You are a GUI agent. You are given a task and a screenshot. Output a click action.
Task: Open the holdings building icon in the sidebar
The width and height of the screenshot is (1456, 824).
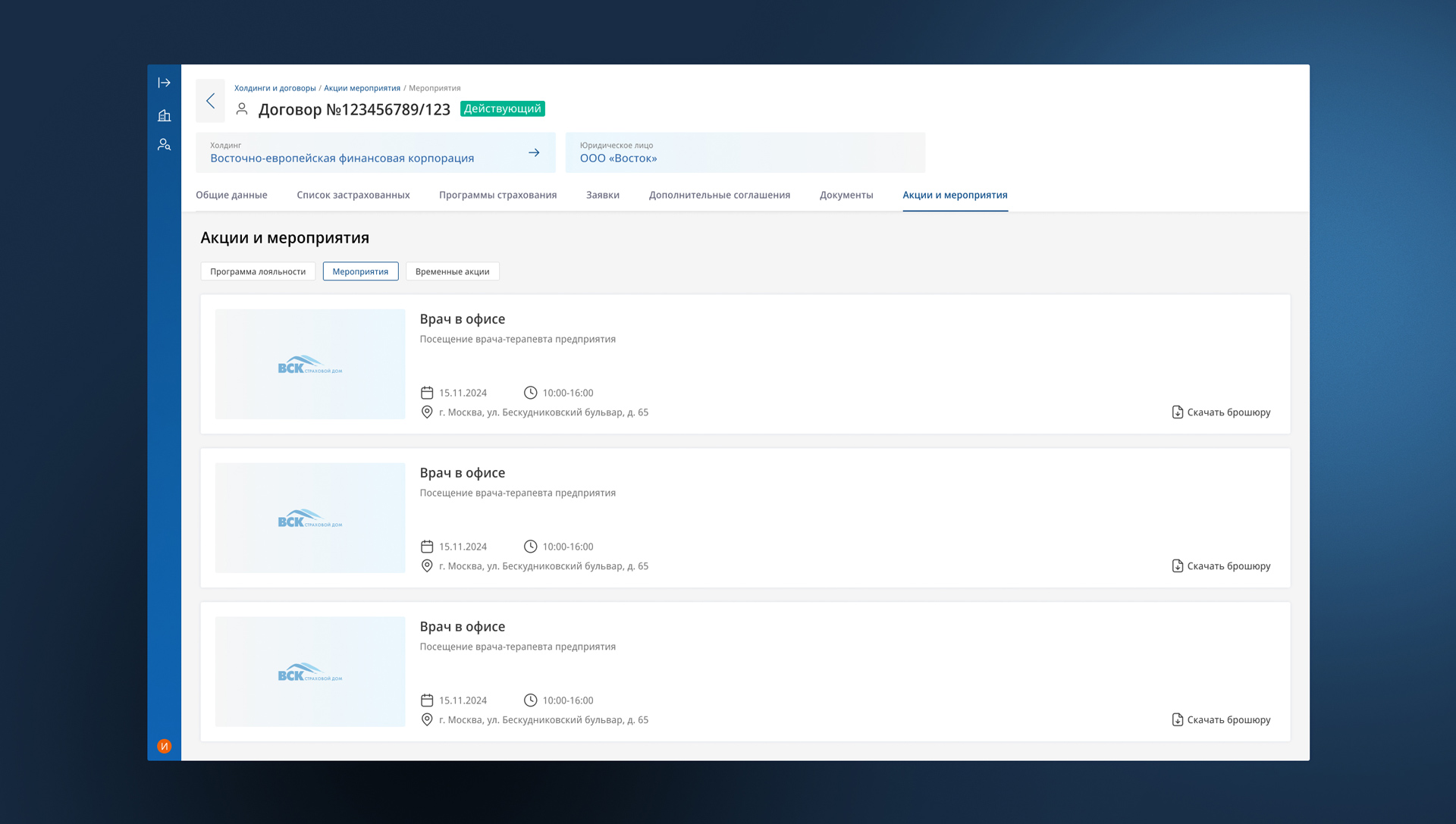click(164, 115)
